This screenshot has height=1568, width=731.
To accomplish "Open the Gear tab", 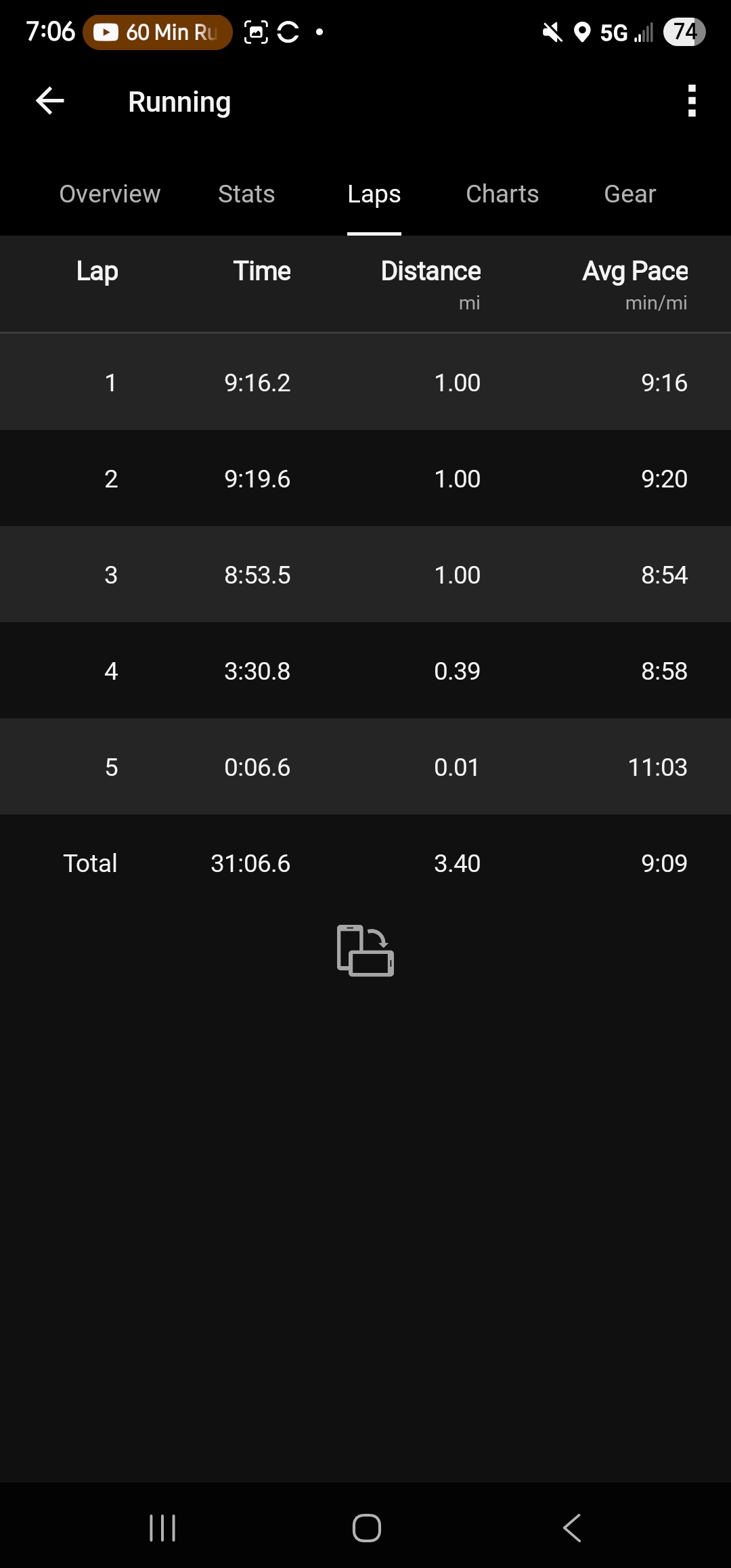I will pos(629,194).
